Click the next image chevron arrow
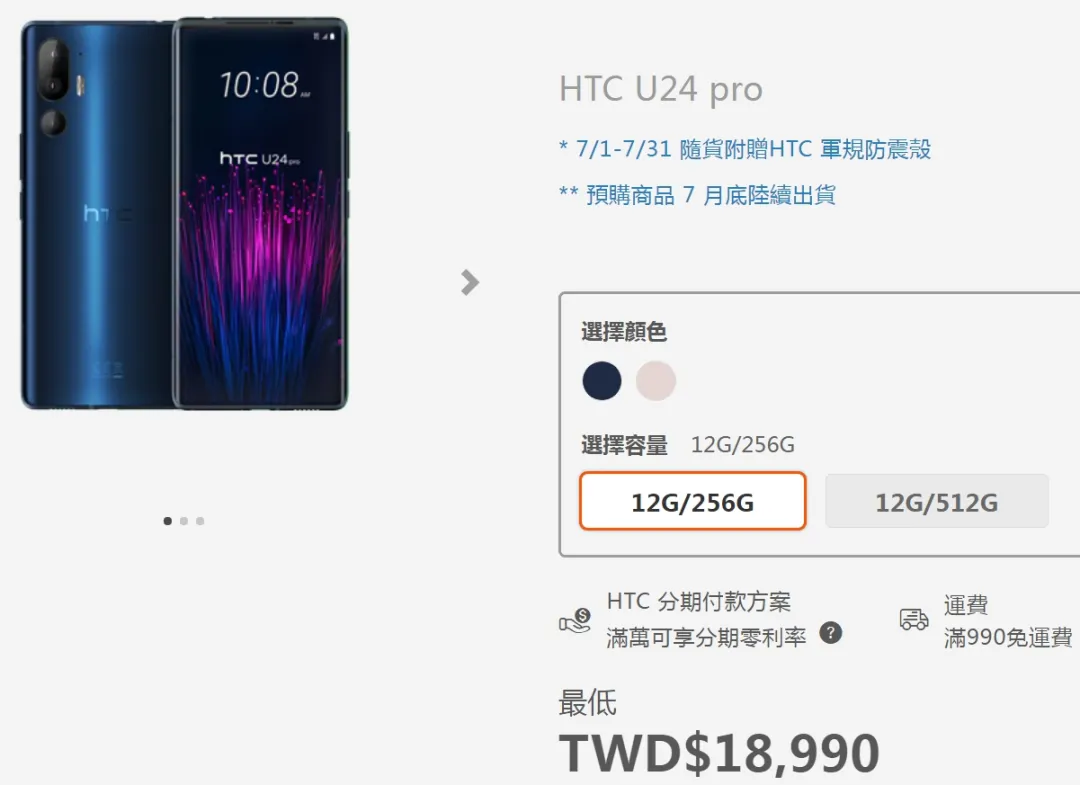 [x=470, y=282]
